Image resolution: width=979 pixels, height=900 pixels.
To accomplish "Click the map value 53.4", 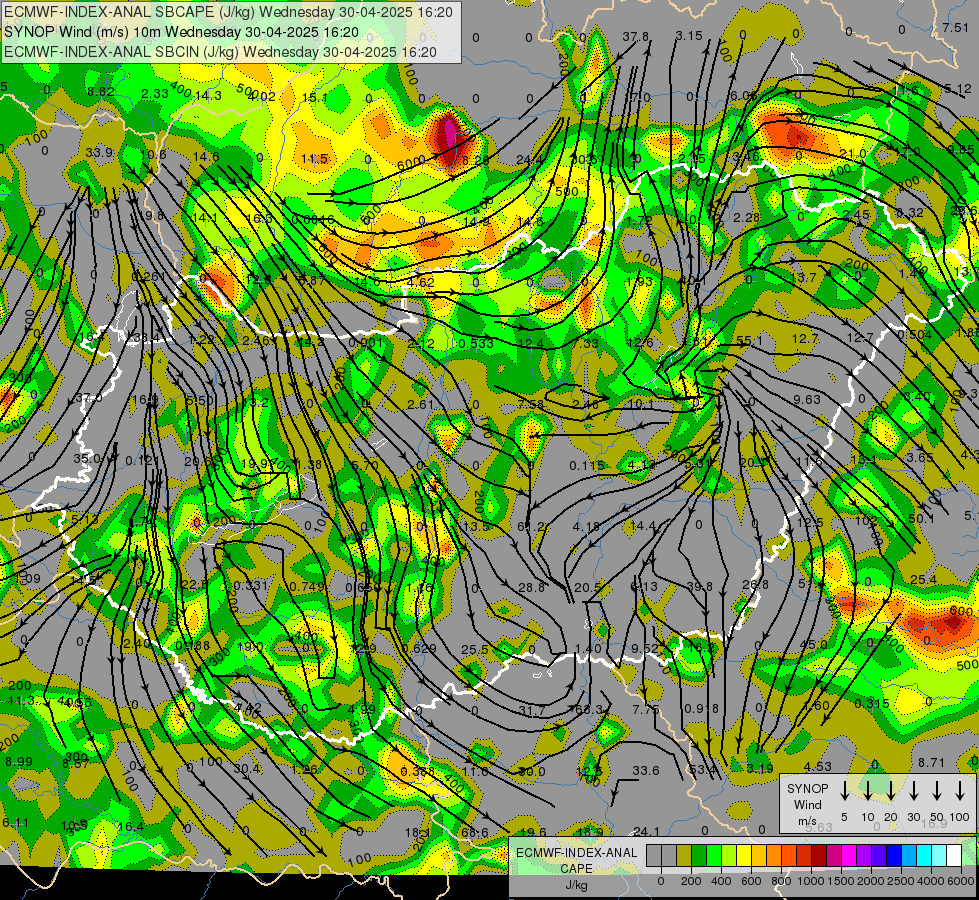I will [x=702, y=769].
